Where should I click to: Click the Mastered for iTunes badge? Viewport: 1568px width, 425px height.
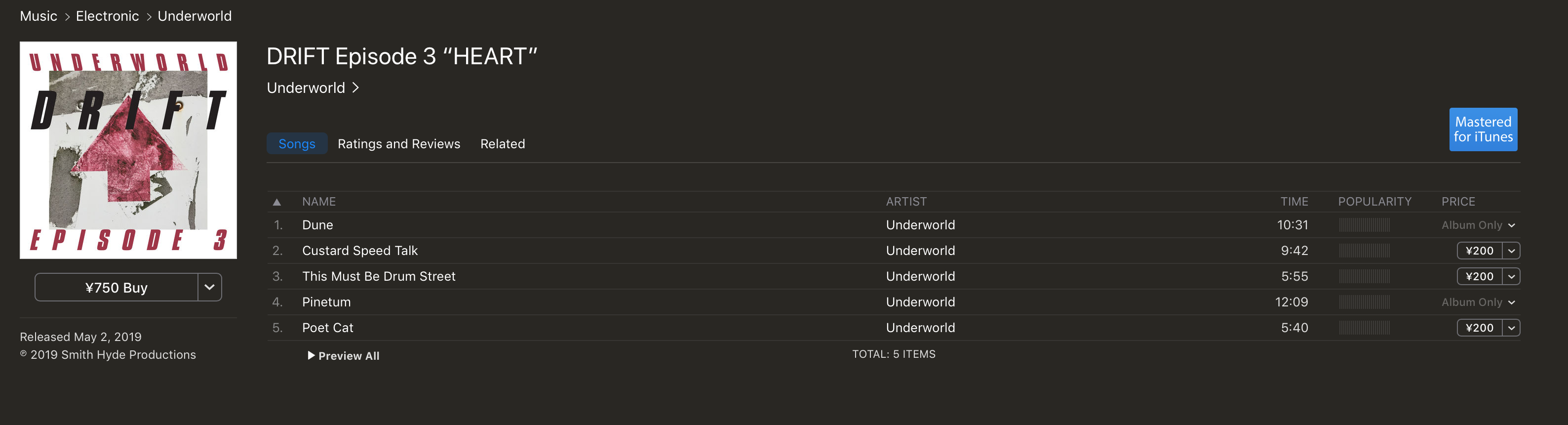1483,129
